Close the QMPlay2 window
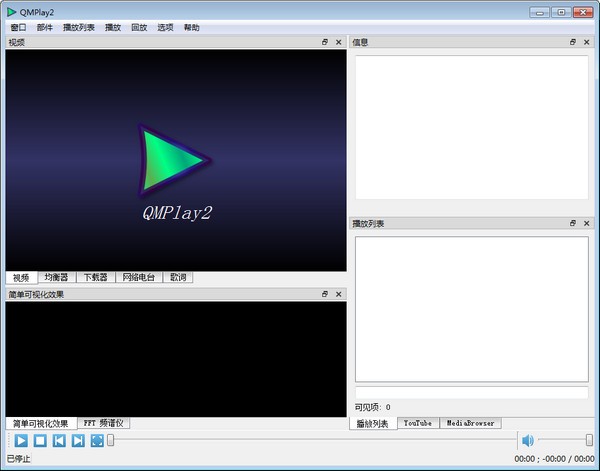Viewport: 600px width, 471px height. click(x=583, y=12)
